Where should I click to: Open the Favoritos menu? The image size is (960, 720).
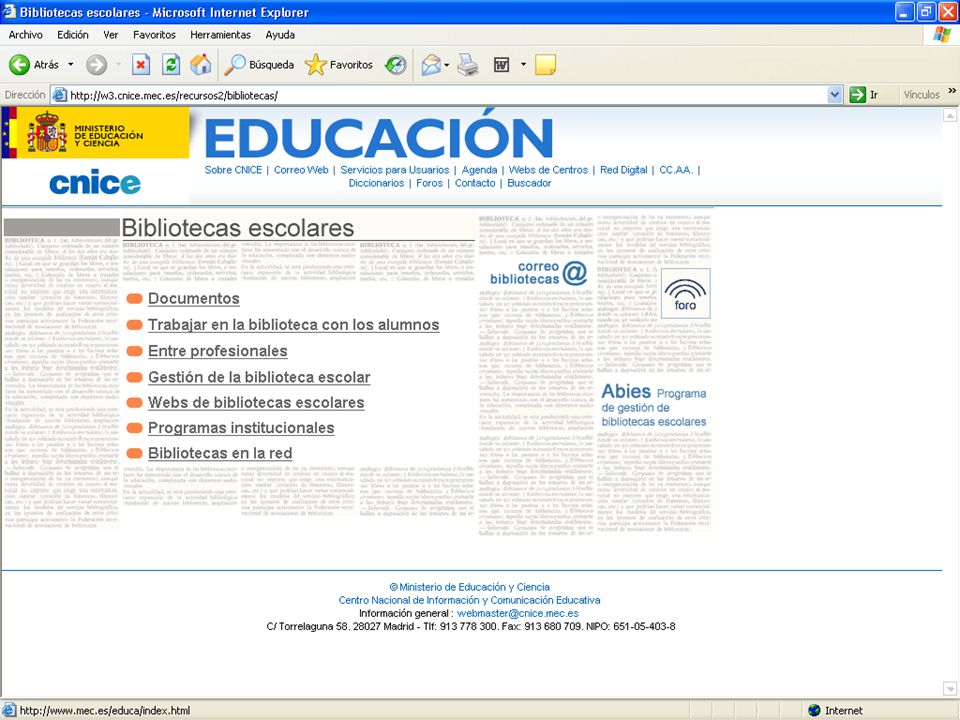pos(154,35)
